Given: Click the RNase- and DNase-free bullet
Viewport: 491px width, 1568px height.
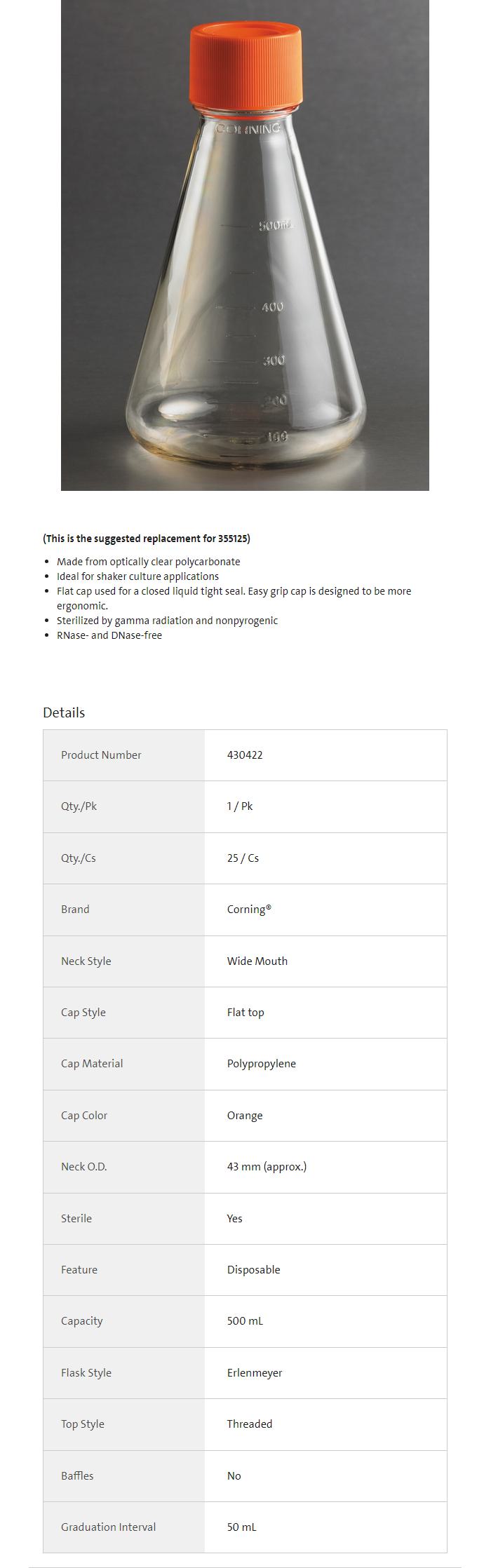Looking at the screenshot, I should (x=109, y=635).
